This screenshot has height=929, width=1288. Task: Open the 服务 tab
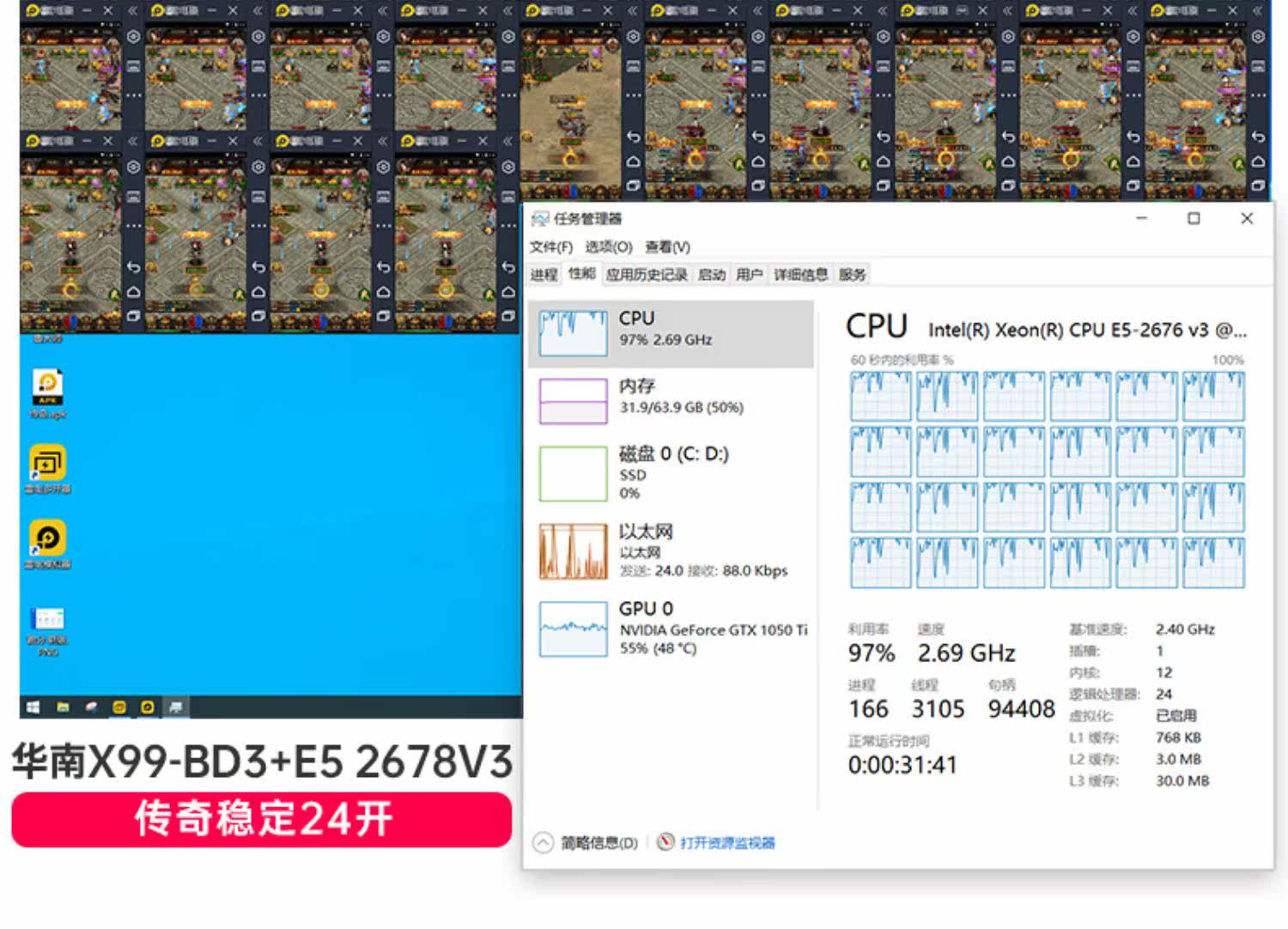point(853,275)
